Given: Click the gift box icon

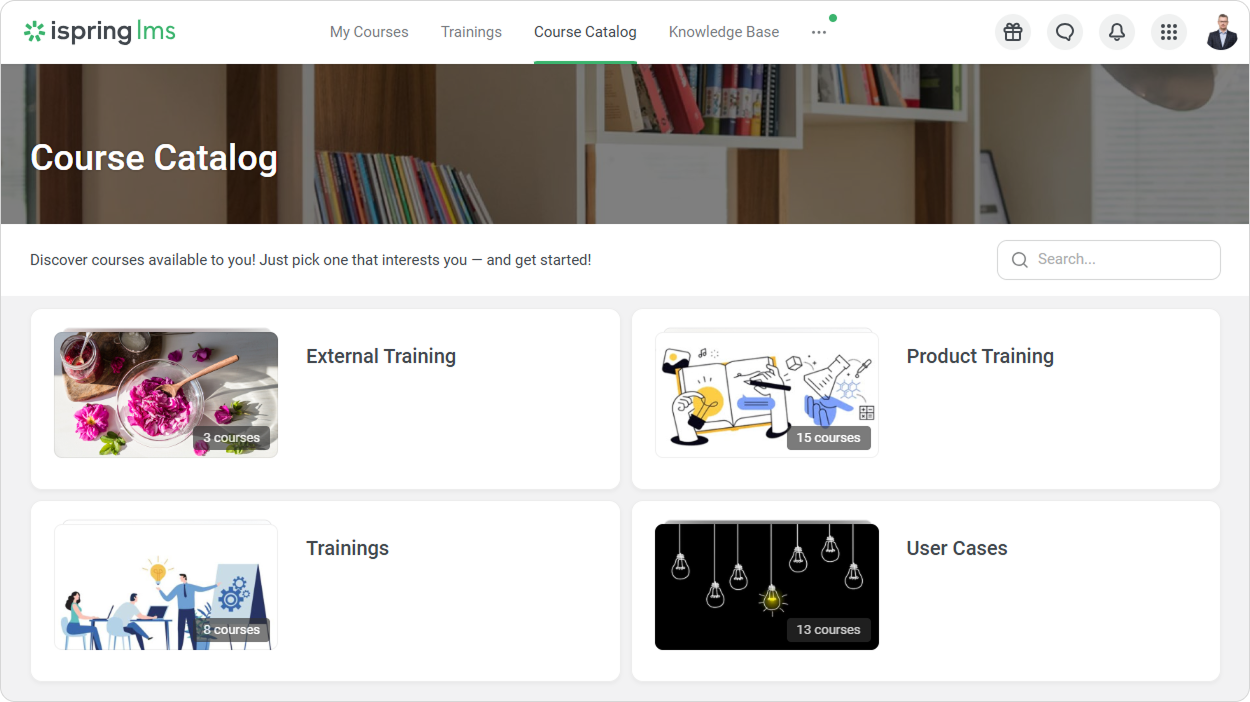Looking at the screenshot, I should (1013, 32).
